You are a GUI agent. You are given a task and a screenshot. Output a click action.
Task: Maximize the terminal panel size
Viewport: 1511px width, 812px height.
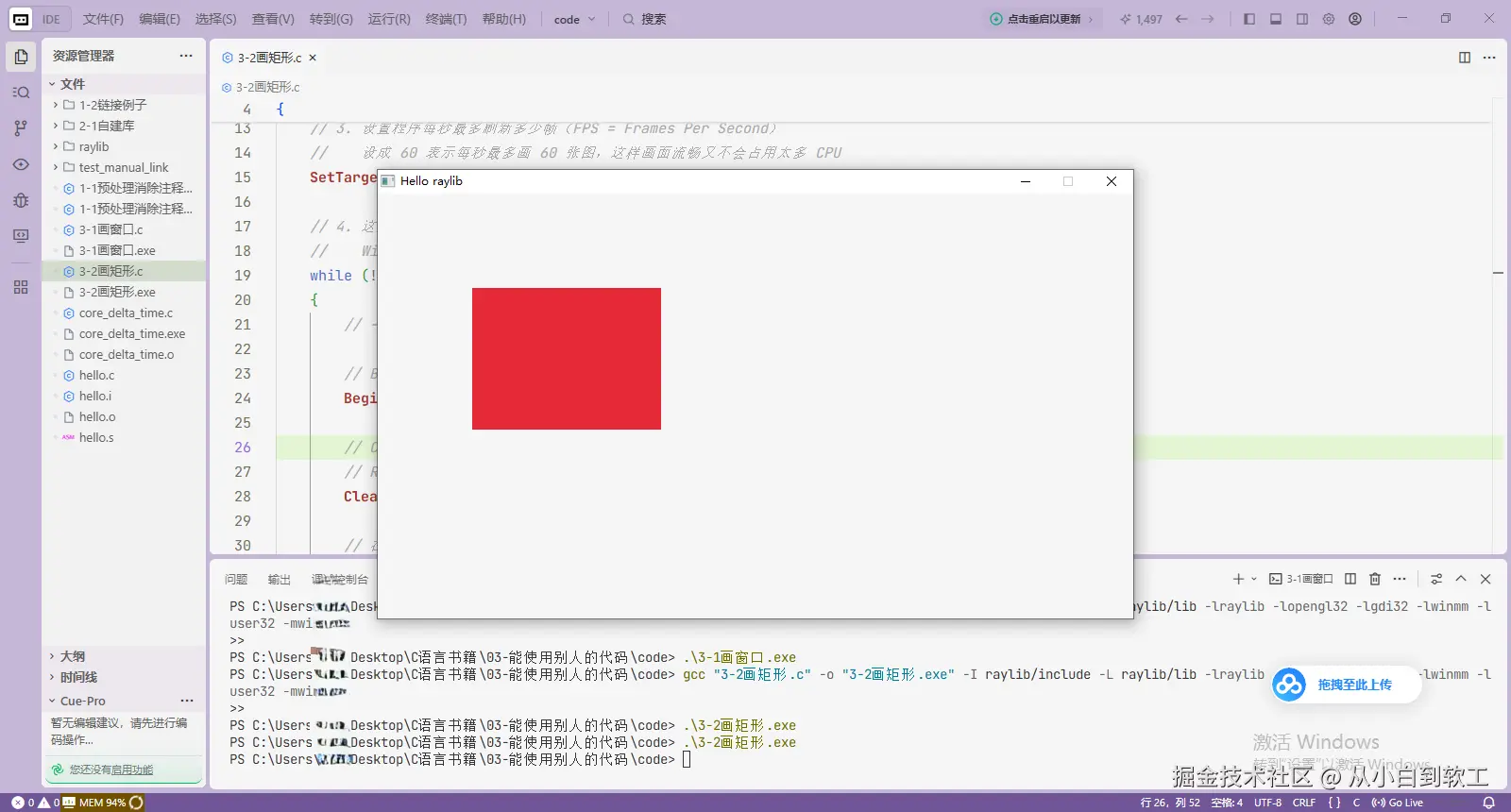click(x=1461, y=579)
